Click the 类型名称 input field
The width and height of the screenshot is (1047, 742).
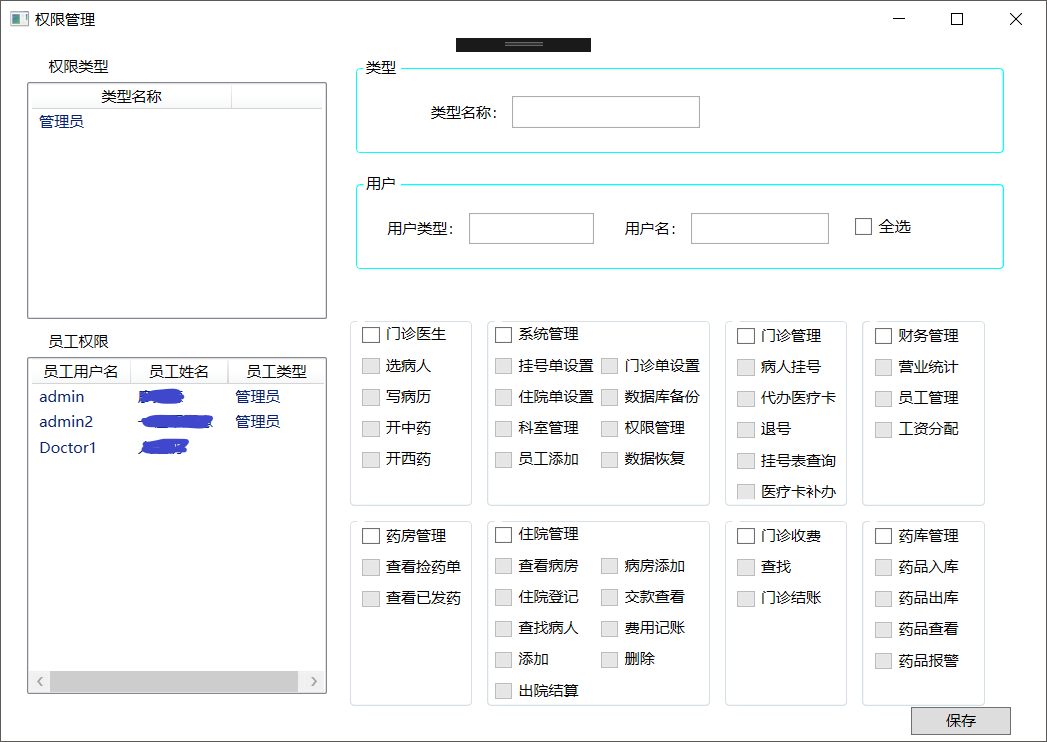pos(605,111)
